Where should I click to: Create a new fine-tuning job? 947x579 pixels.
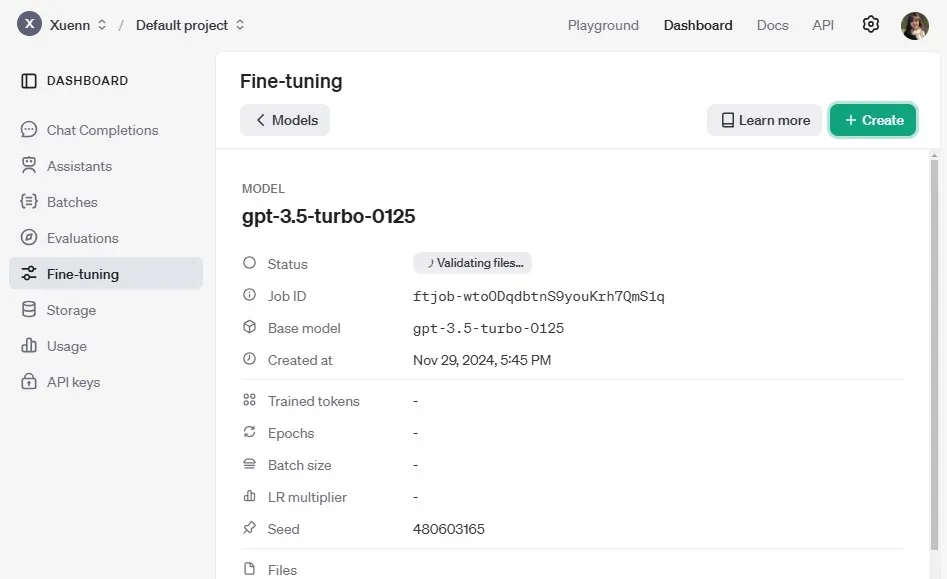pyautogui.click(x=873, y=120)
